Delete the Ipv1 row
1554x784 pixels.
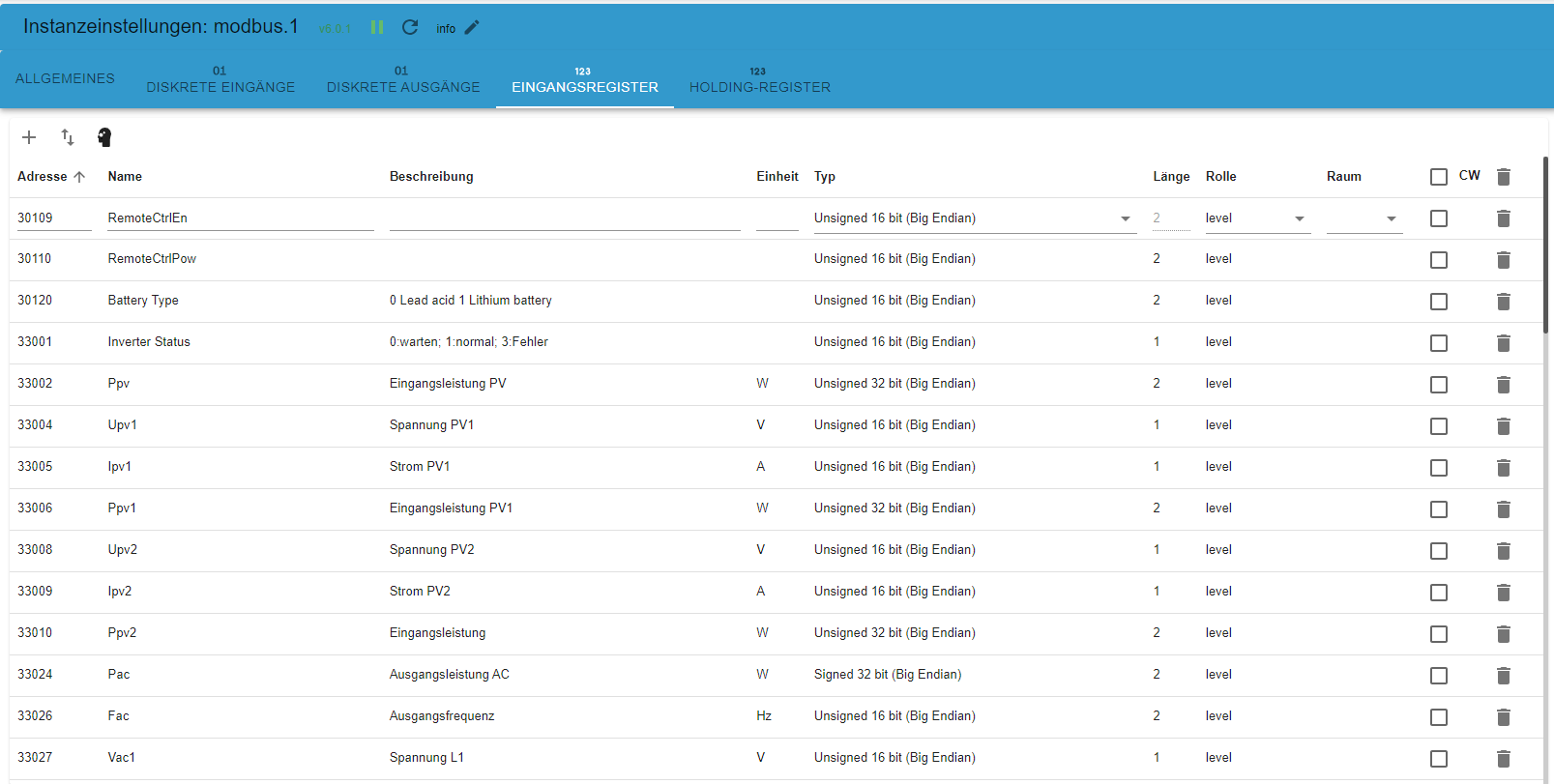point(1504,468)
